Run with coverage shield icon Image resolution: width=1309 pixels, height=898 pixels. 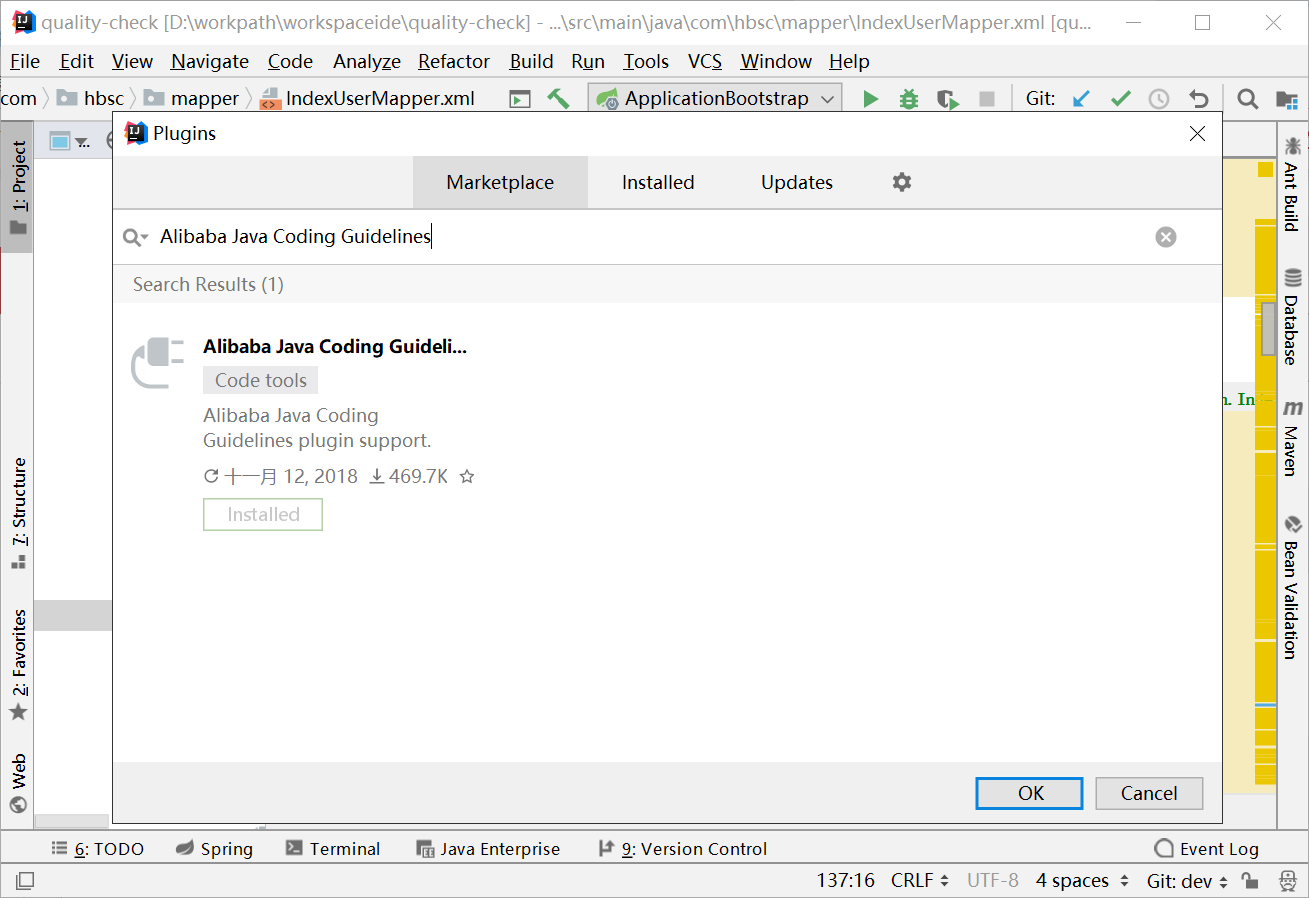pyautogui.click(x=947, y=99)
